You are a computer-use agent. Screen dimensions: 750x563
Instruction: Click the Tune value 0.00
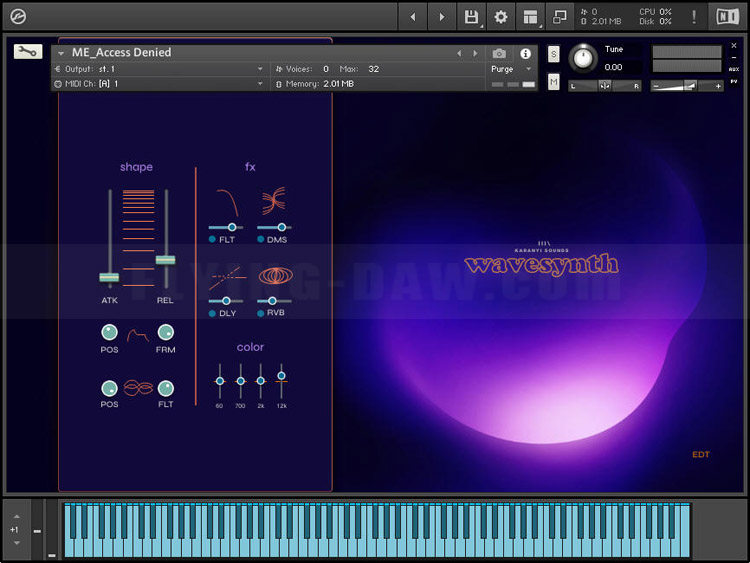tap(613, 67)
